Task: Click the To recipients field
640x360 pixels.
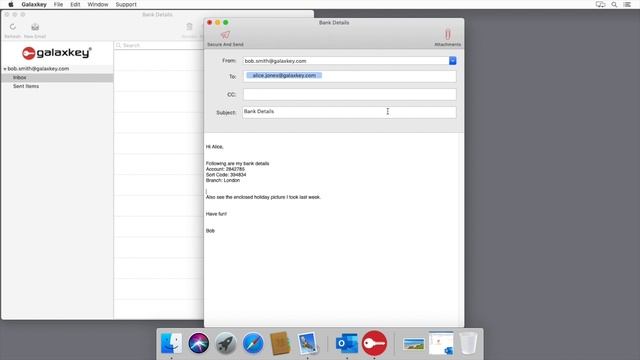Action: pyautogui.click(x=350, y=76)
